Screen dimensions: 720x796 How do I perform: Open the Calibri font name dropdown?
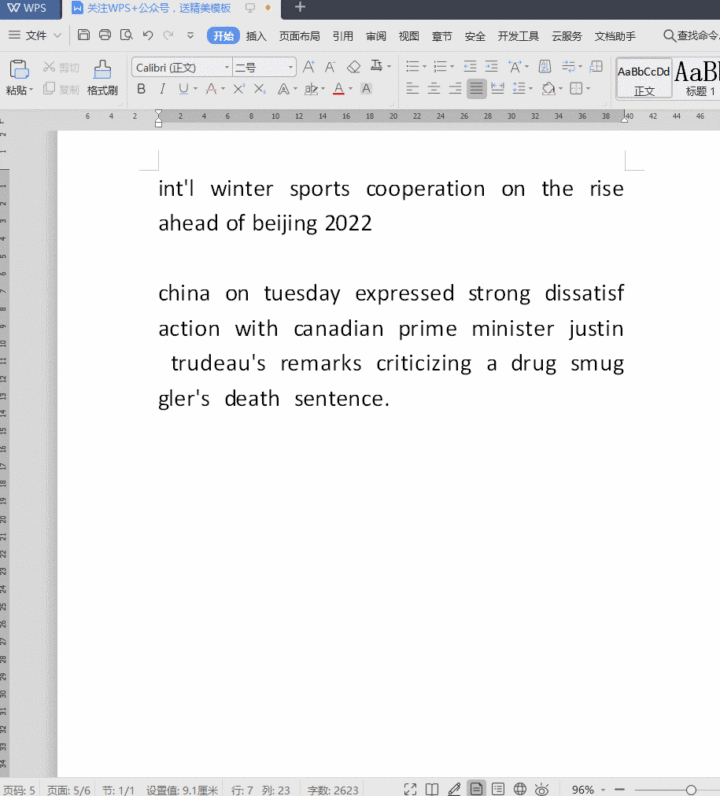tap(227, 67)
